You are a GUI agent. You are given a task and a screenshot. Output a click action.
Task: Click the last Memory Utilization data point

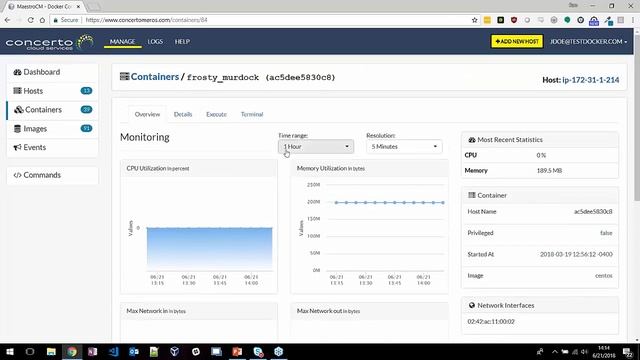click(x=443, y=202)
